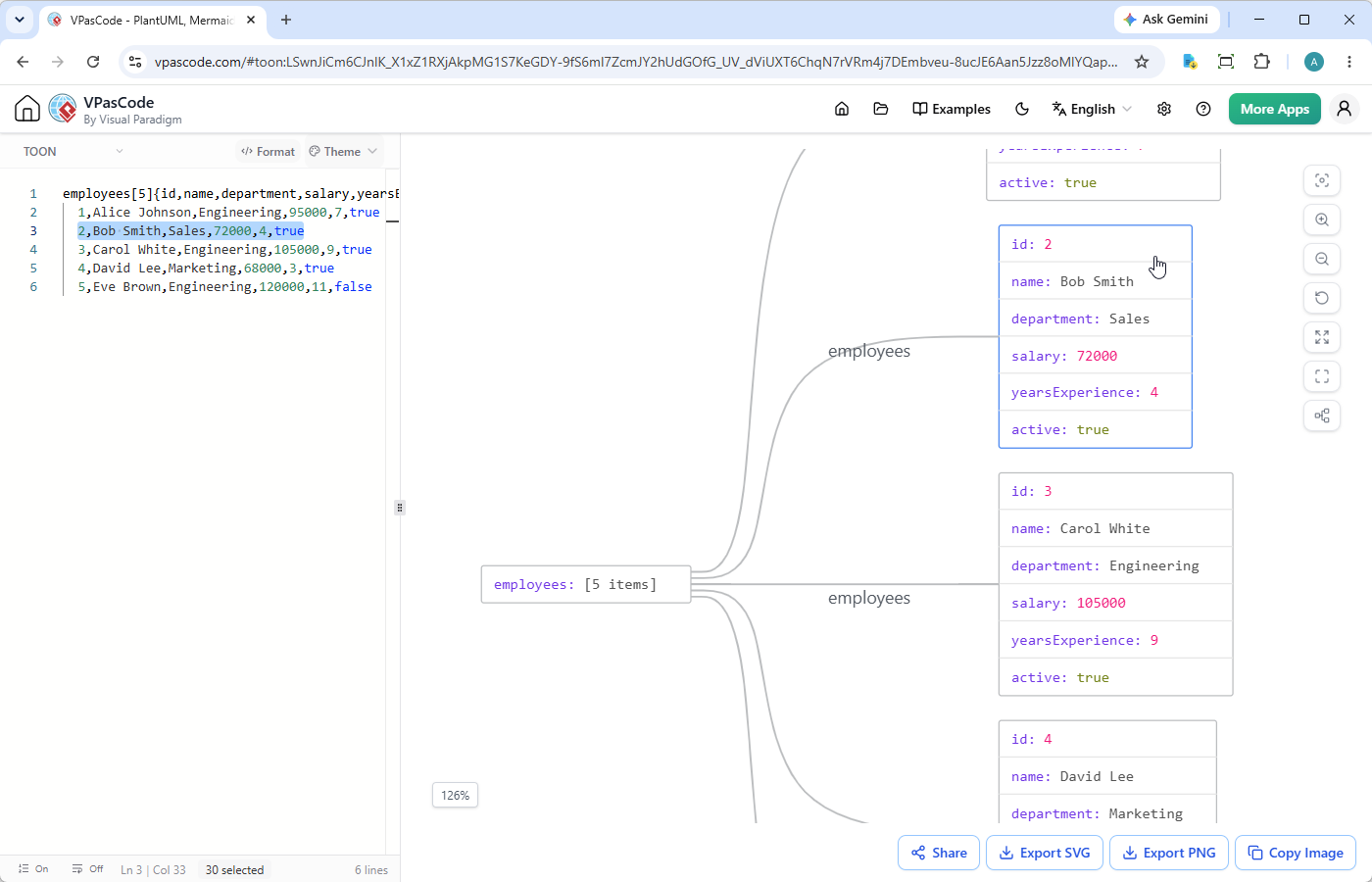
Task: Export diagram as PNG
Action: (x=1169, y=853)
